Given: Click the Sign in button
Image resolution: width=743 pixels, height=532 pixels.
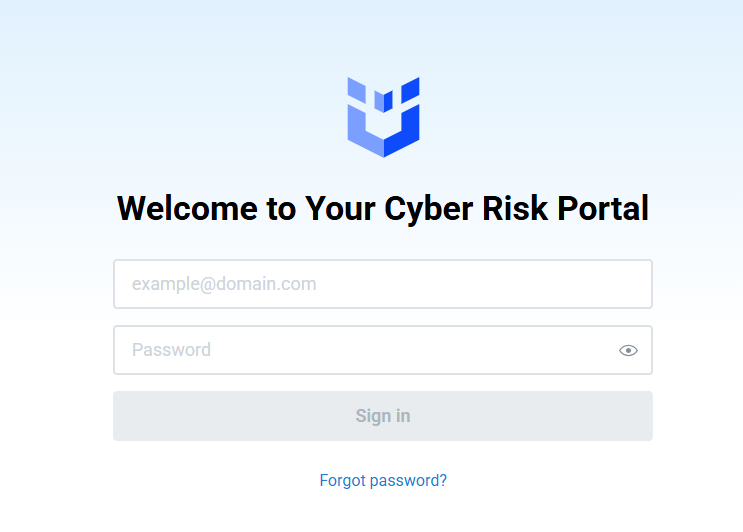Looking at the screenshot, I should point(383,416).
